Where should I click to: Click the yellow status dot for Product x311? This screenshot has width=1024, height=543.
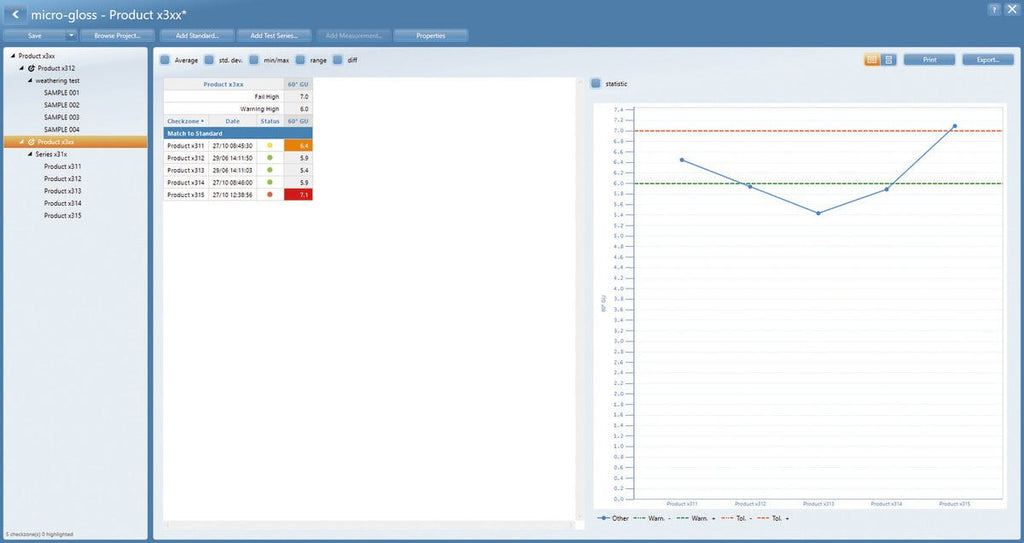click(x=270, y=146)
